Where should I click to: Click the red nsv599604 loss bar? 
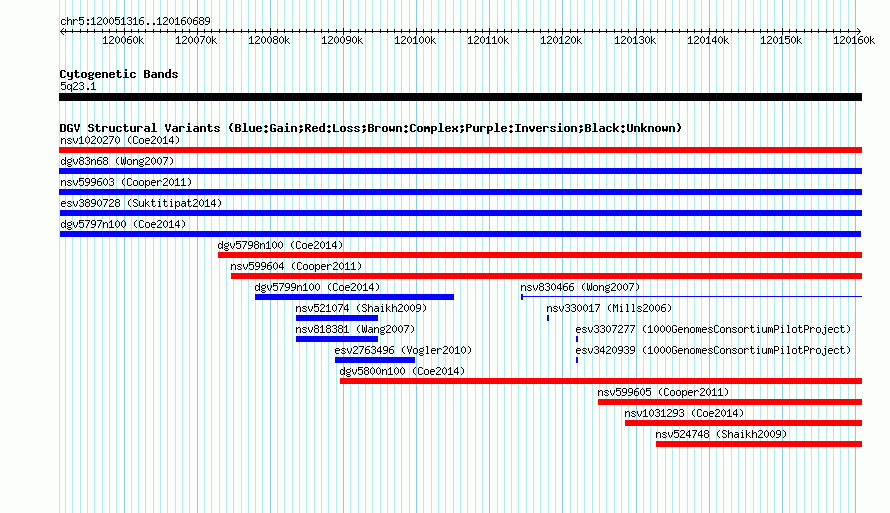click(x=546, y=276)
